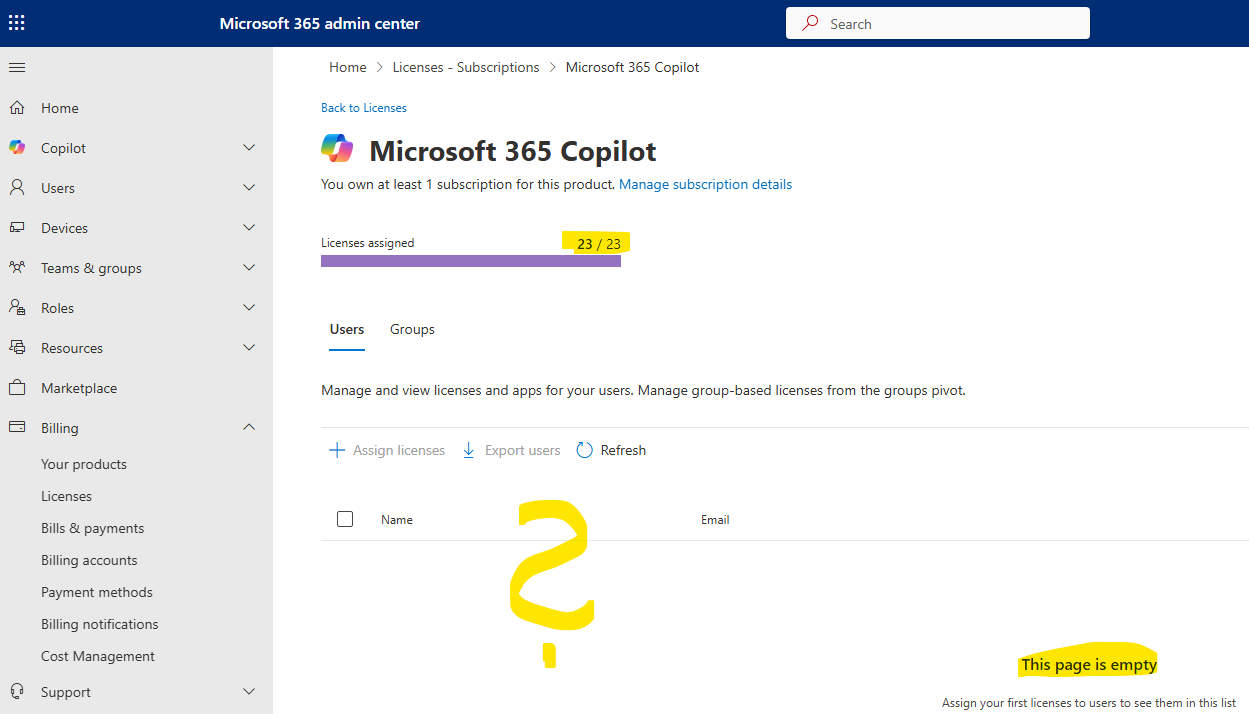Open Manage subscription details link
Viewport: 1249px width, 714px height.
[x=706, y=184]
